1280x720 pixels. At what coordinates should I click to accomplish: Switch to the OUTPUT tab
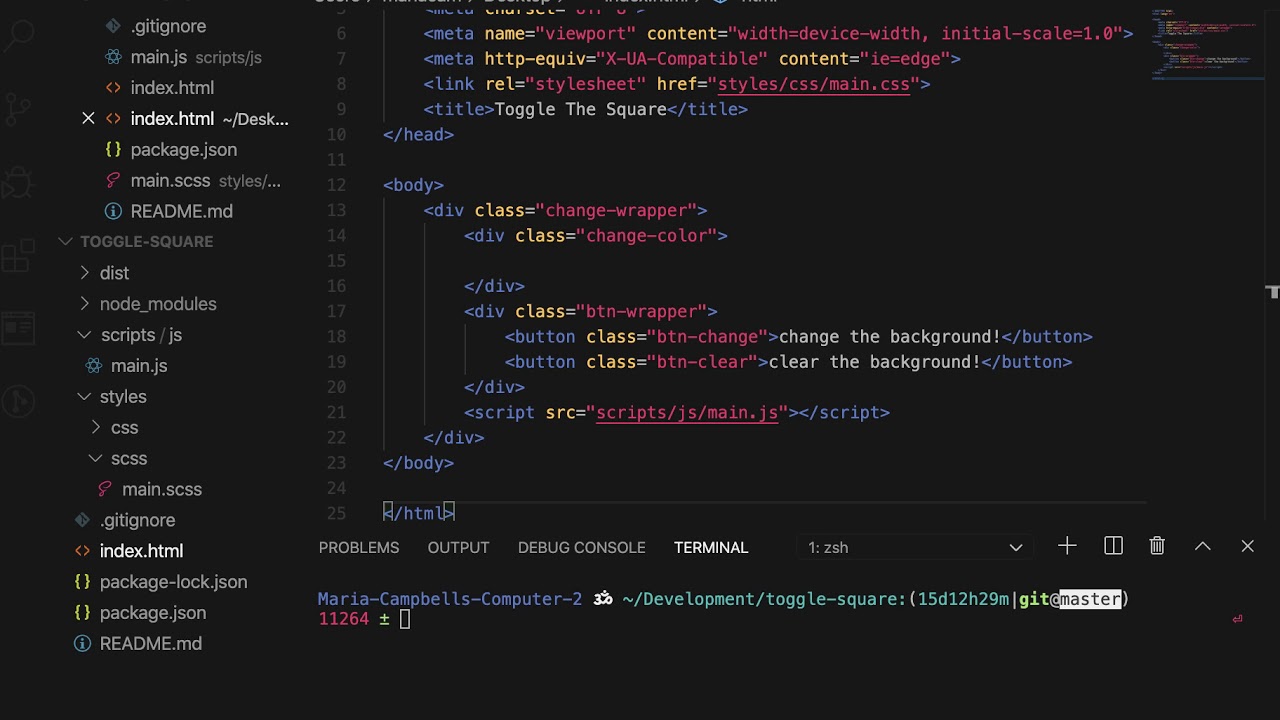458,548
